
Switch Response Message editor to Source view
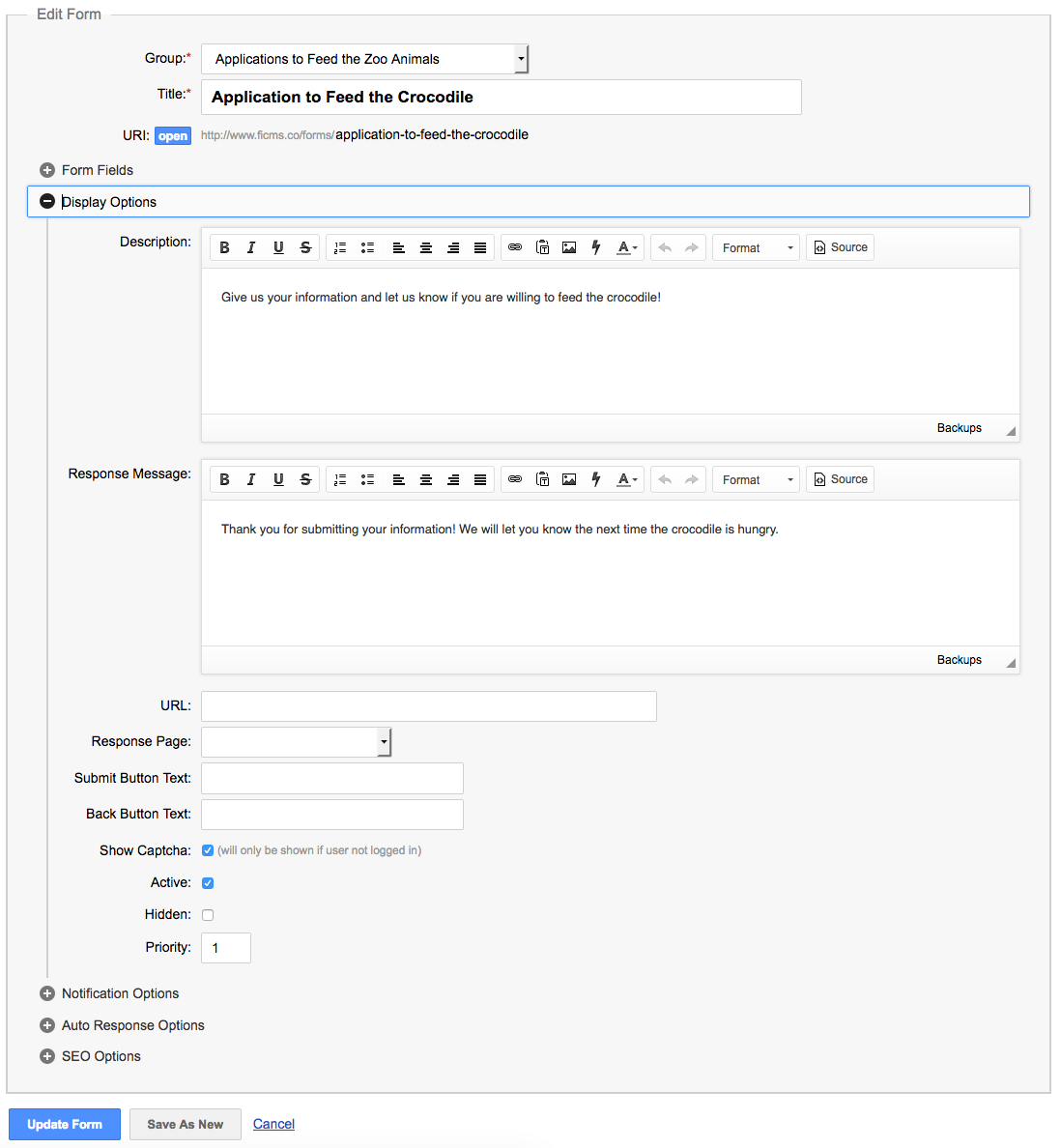coord(840,479)
